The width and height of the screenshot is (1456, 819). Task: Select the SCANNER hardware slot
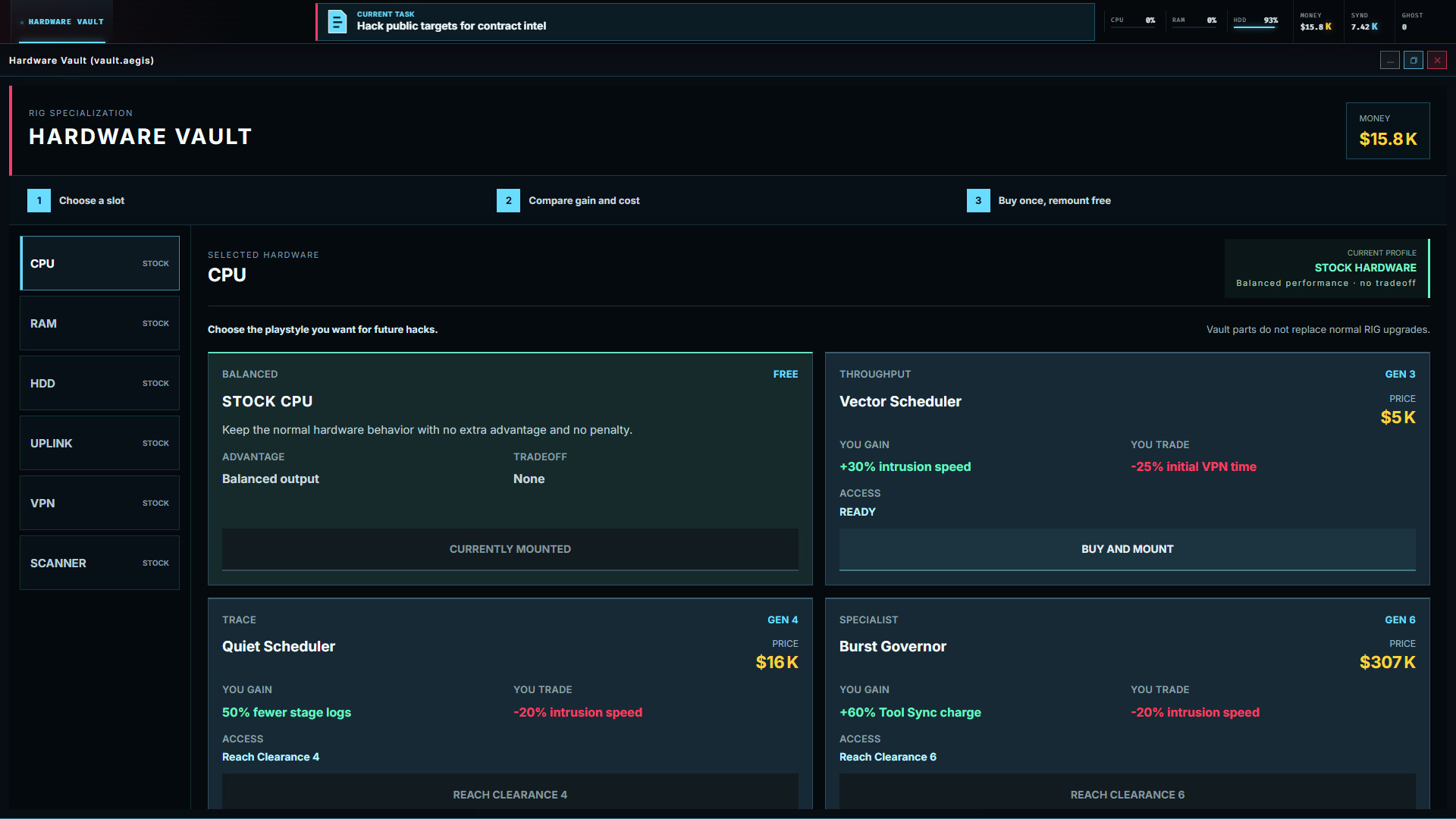(99, 563)
